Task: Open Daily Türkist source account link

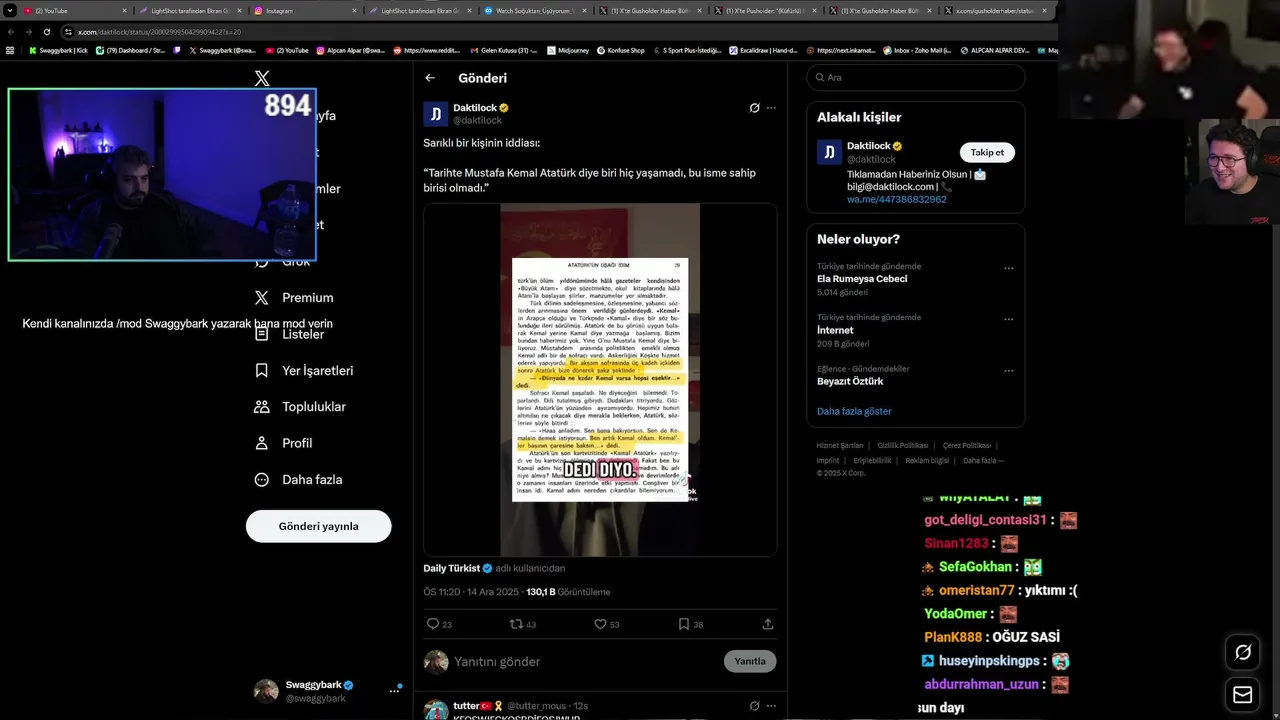Action: (458, 568)
